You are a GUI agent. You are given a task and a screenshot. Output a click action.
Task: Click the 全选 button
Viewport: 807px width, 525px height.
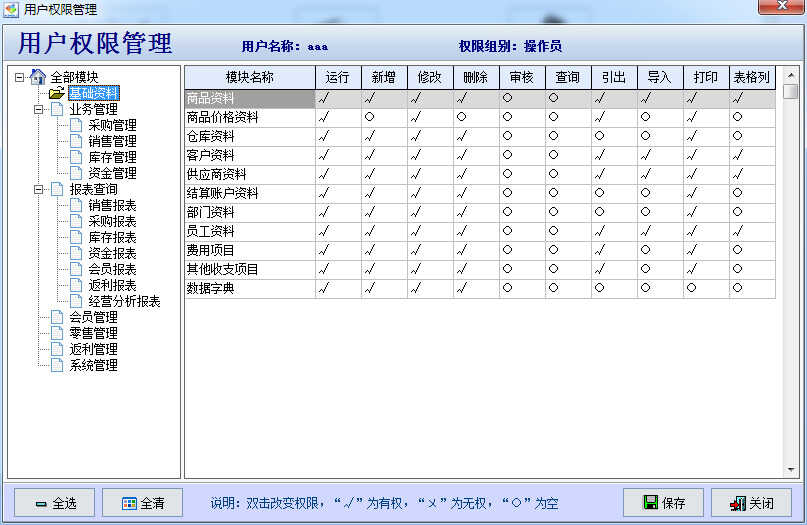point(55,503)
